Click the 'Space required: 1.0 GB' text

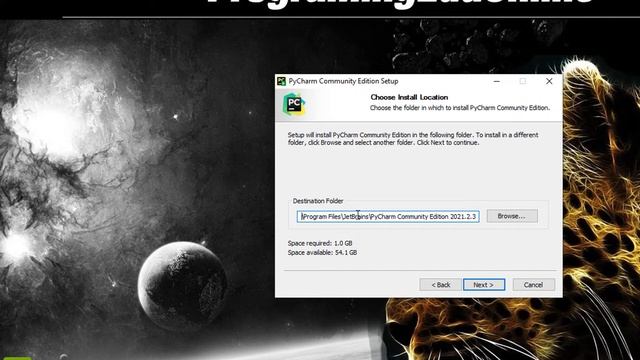pyautogui.click(x=320, y=243)
